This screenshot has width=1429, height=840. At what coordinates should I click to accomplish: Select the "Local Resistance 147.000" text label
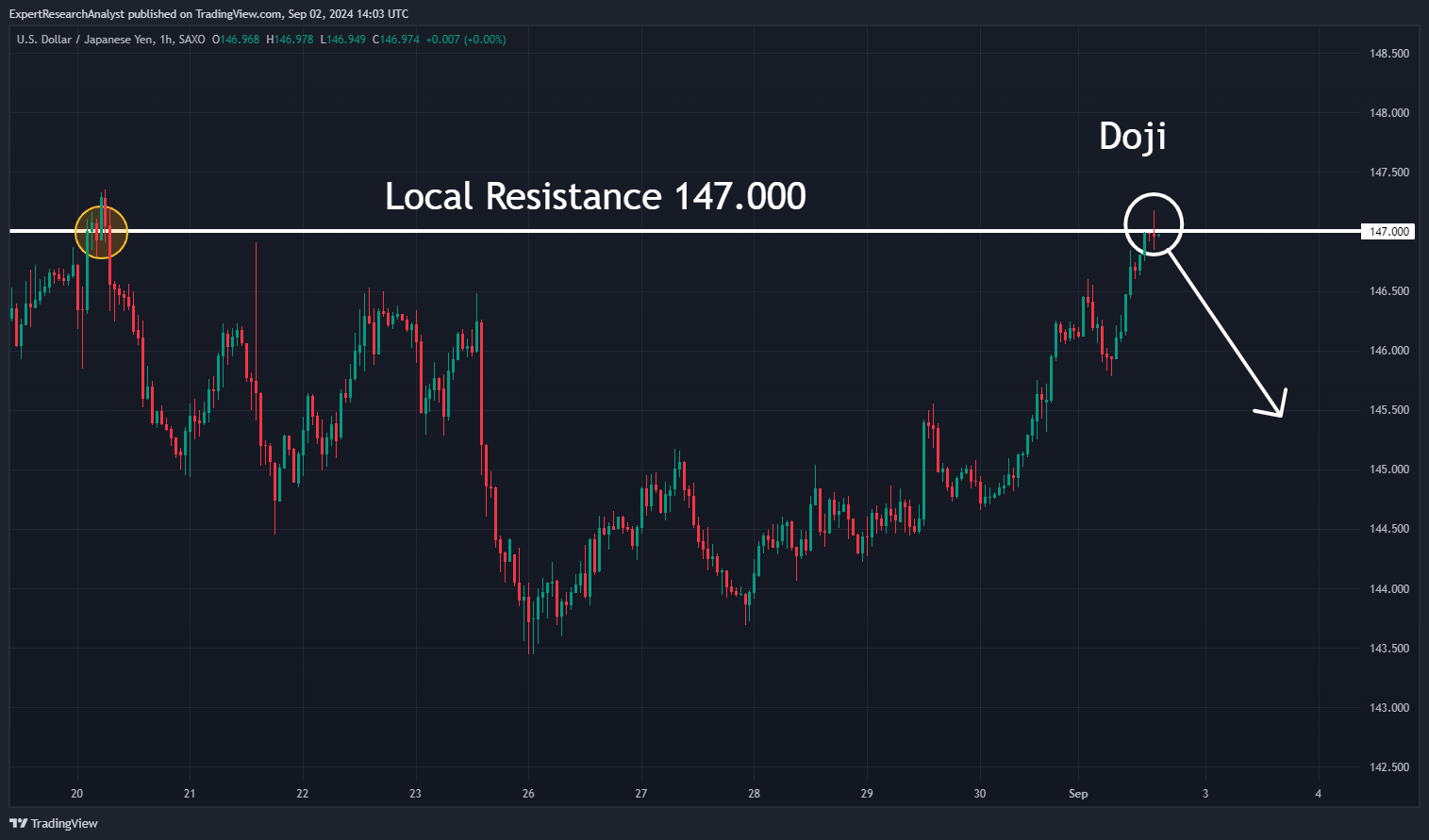[x=595, y=196]
